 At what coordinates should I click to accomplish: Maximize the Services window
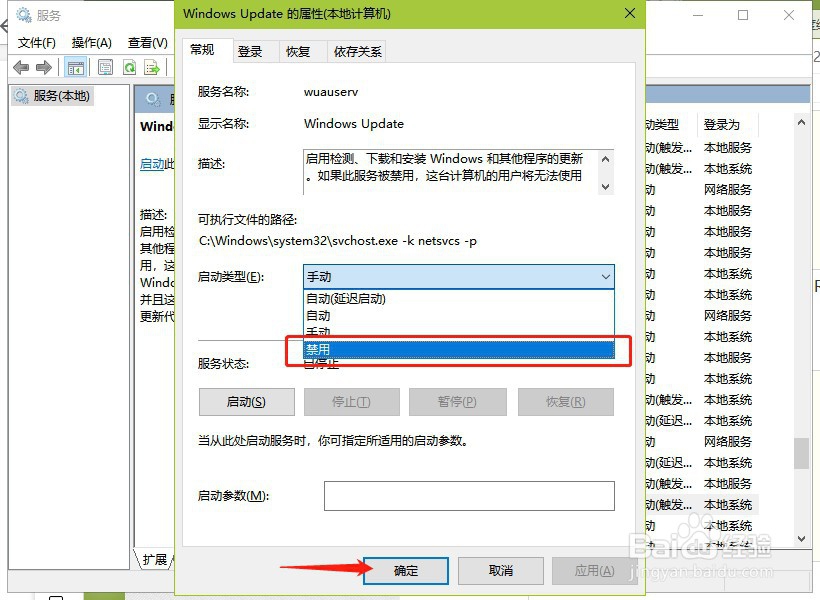coord(743,15)
